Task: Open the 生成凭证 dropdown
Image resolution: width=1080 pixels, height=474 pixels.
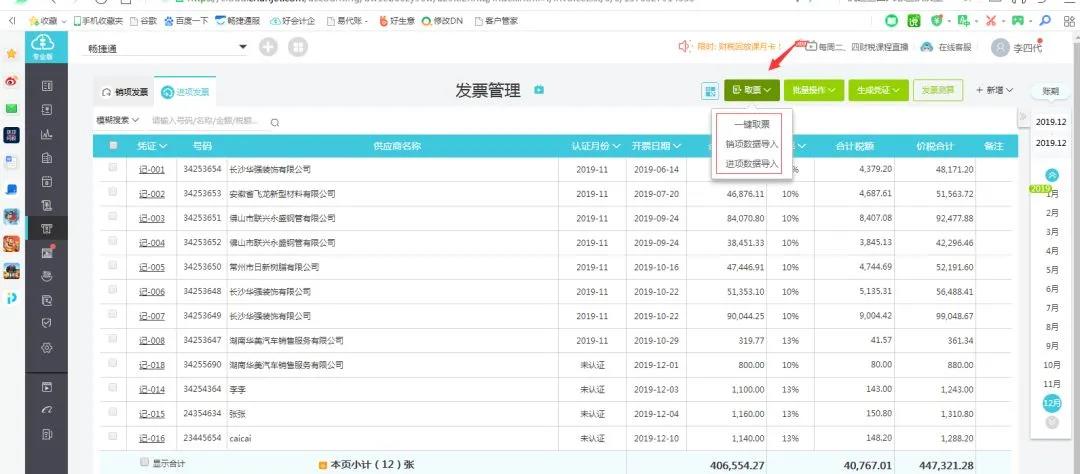Action: (x=877, y=91)
